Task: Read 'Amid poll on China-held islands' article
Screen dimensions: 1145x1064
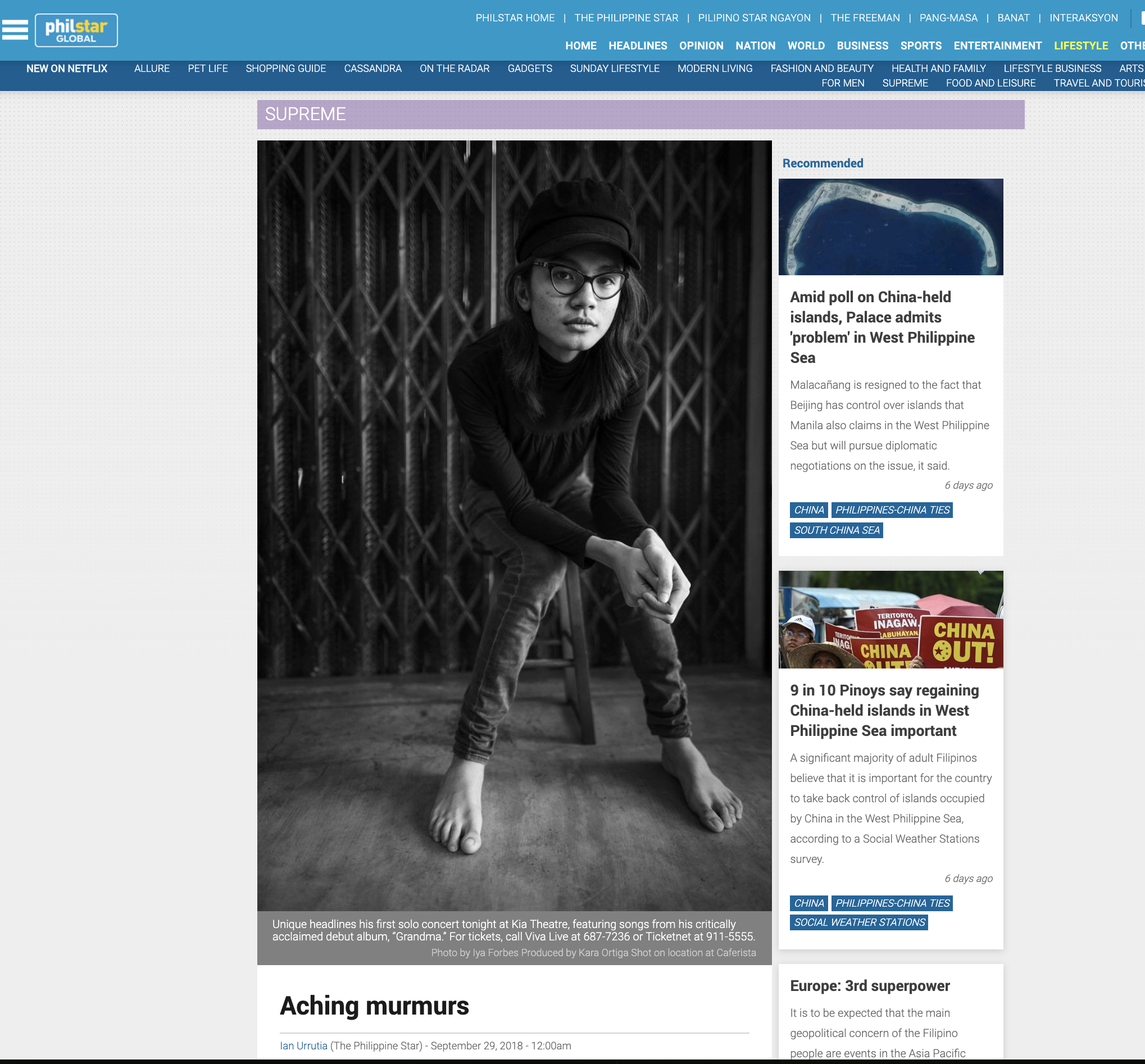Action: click(x=882, y=327)
